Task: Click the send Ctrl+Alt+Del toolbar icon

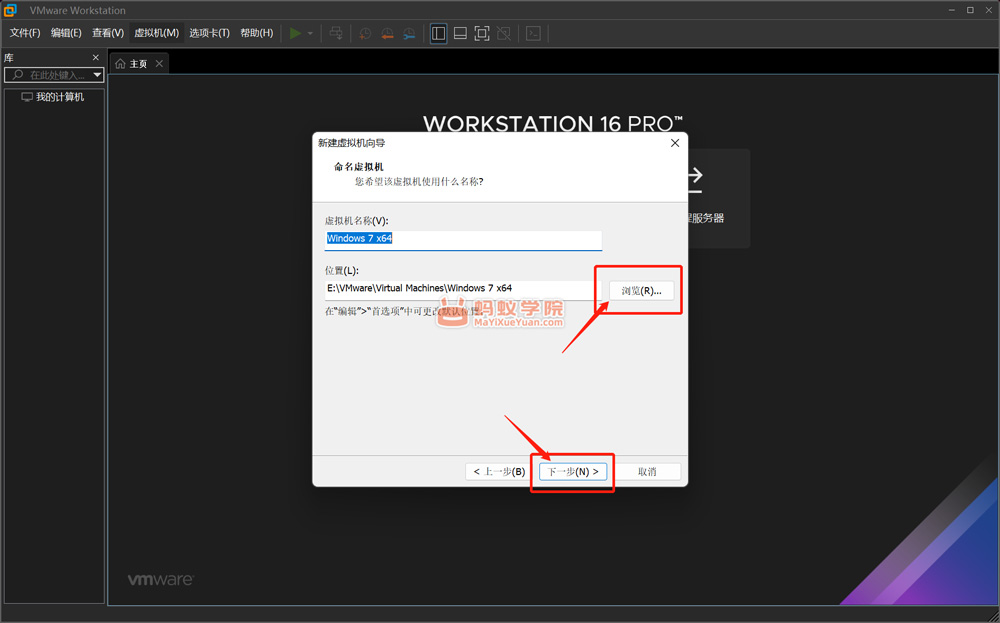Action: click(335, 33)
